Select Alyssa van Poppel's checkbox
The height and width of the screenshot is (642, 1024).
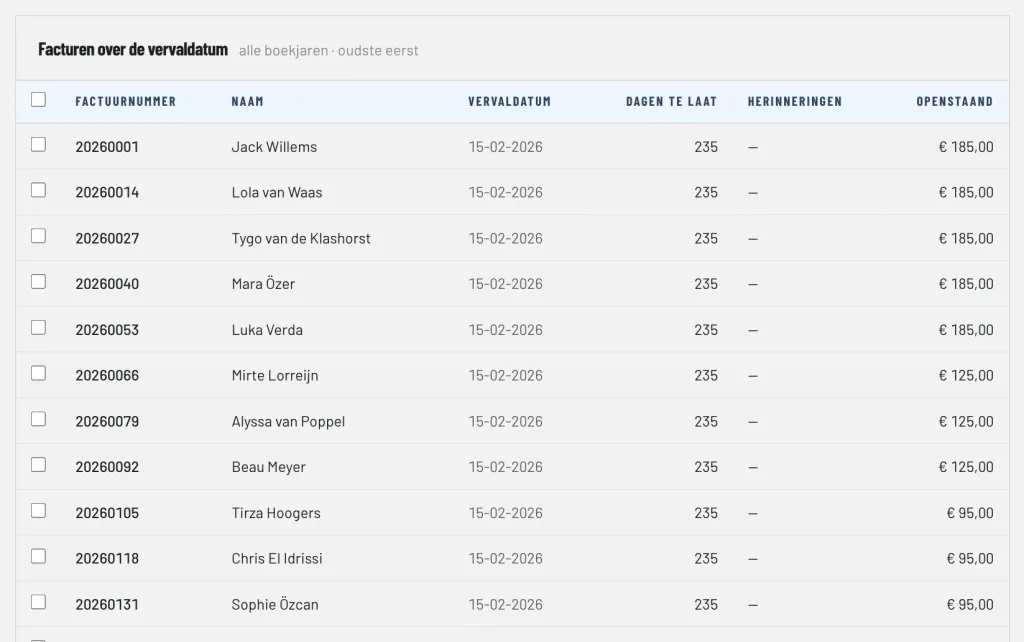click(x=39, y=419)
